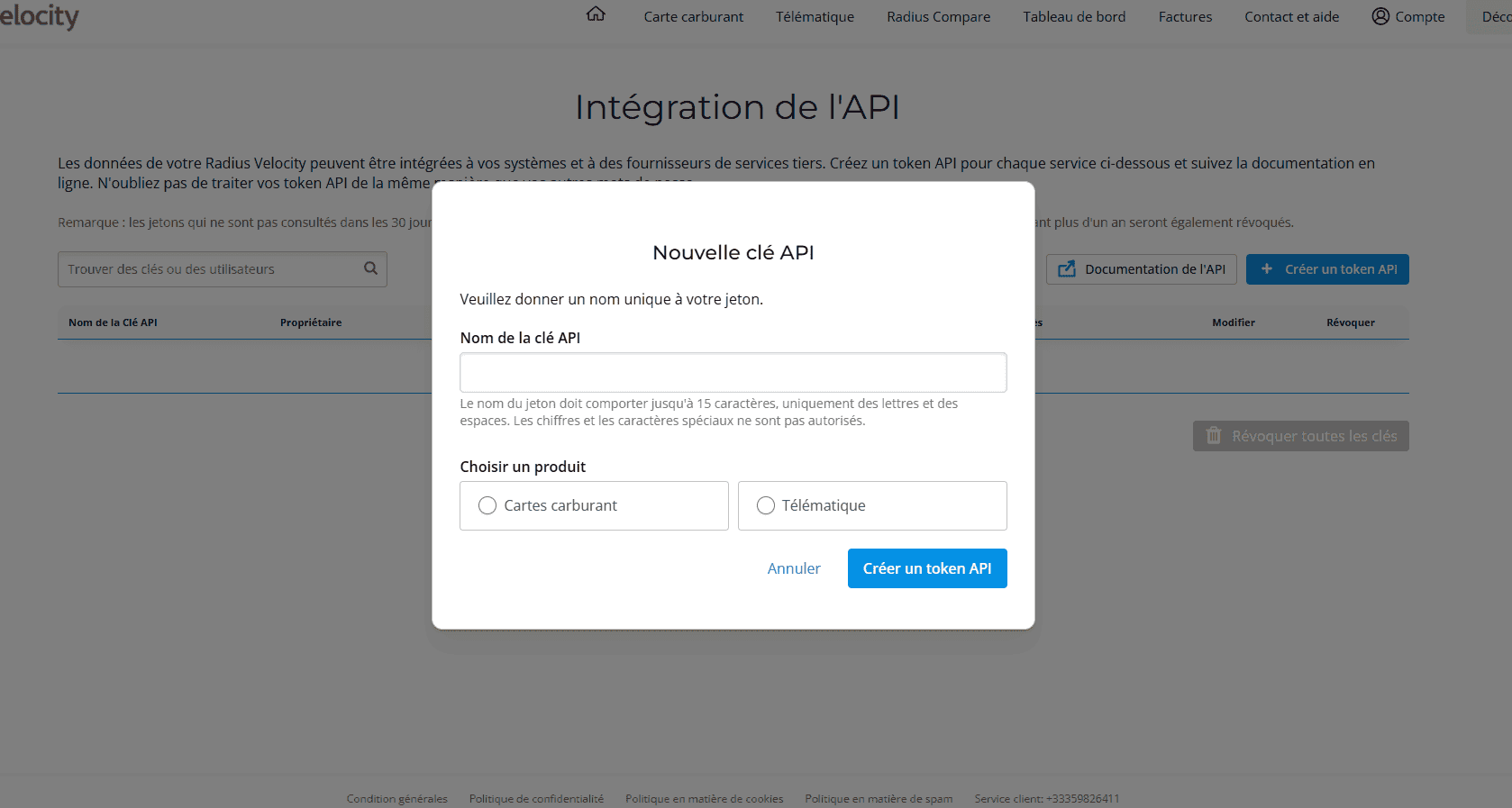Open Condition générales footer link

pos(396,798)
